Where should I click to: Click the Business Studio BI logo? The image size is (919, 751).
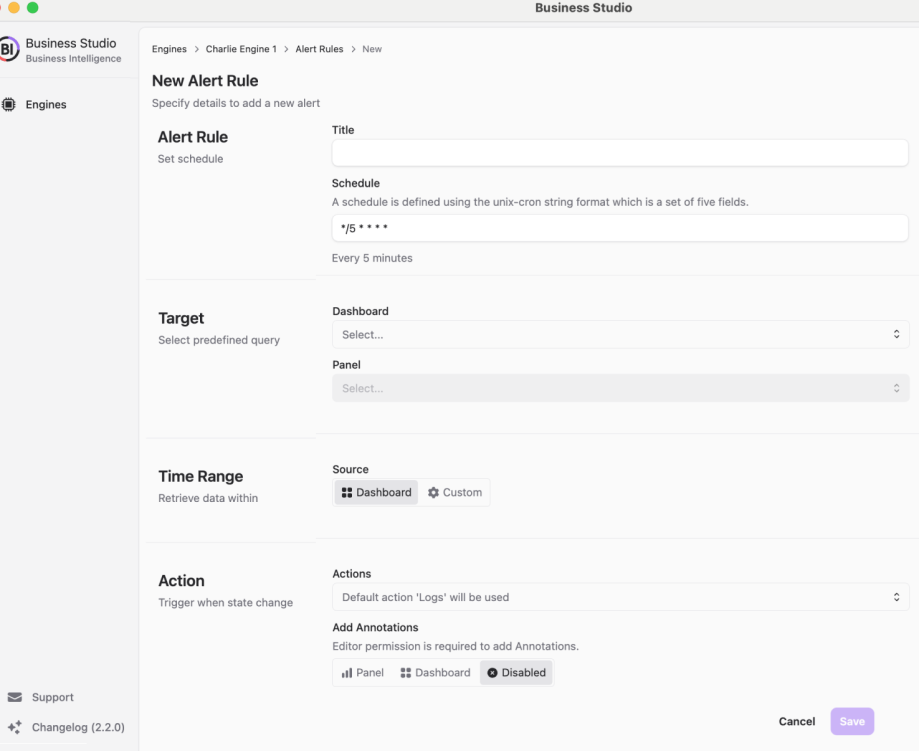tap(8, 49)
